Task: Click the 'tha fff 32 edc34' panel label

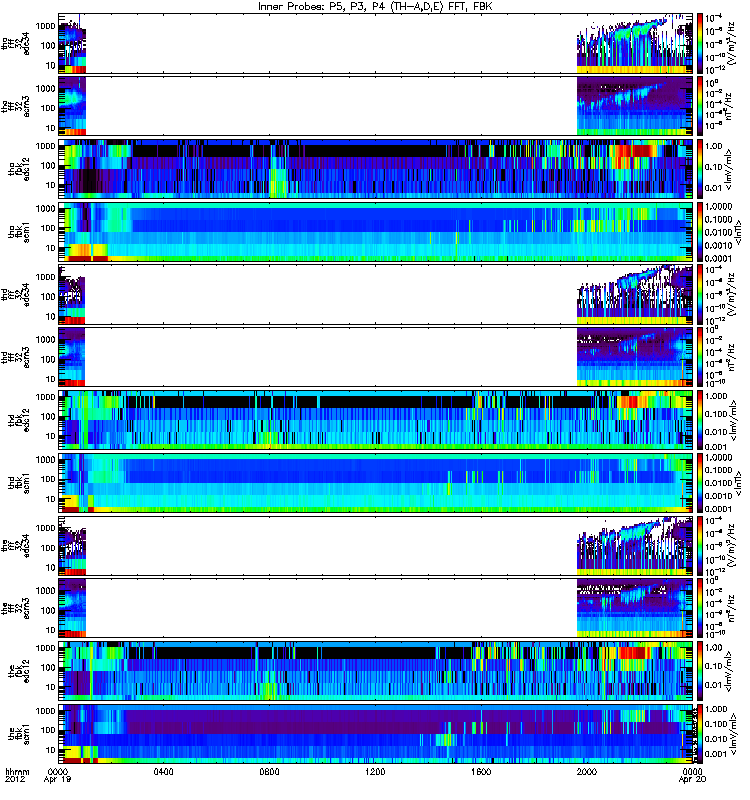Action: coord(16,44)
